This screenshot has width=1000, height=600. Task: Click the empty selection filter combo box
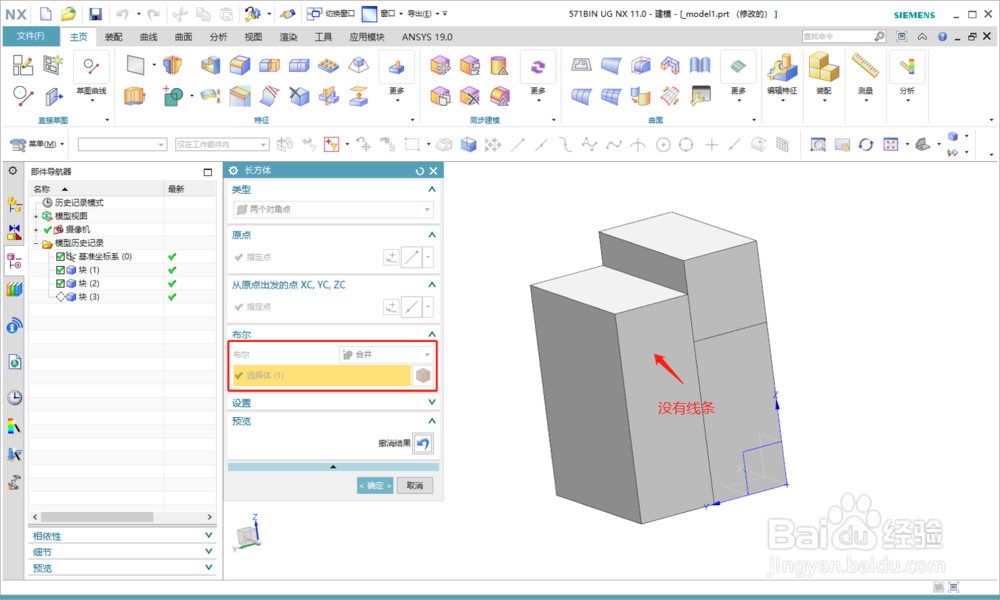point(122,145)
